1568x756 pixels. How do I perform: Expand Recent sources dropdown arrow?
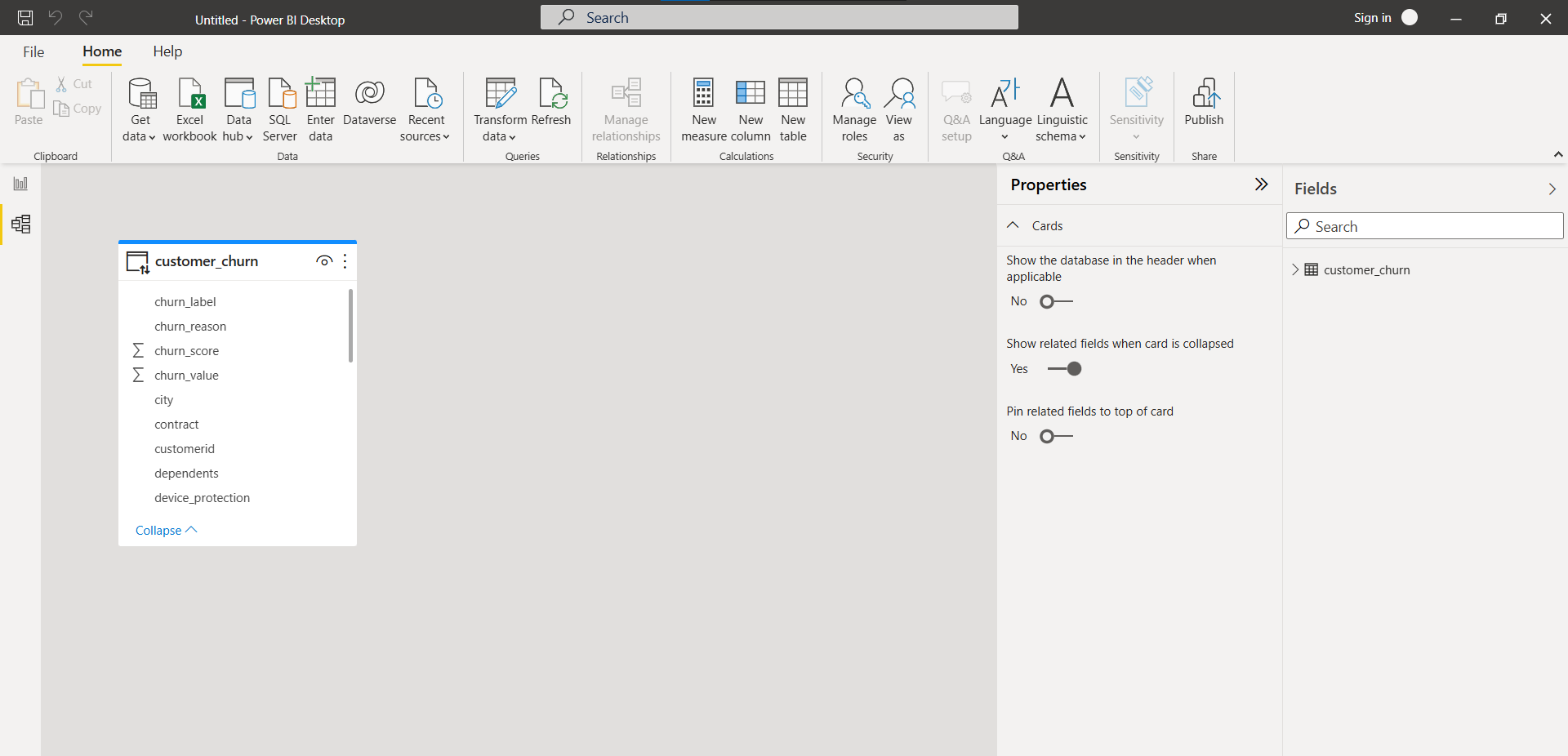[446, 137]
